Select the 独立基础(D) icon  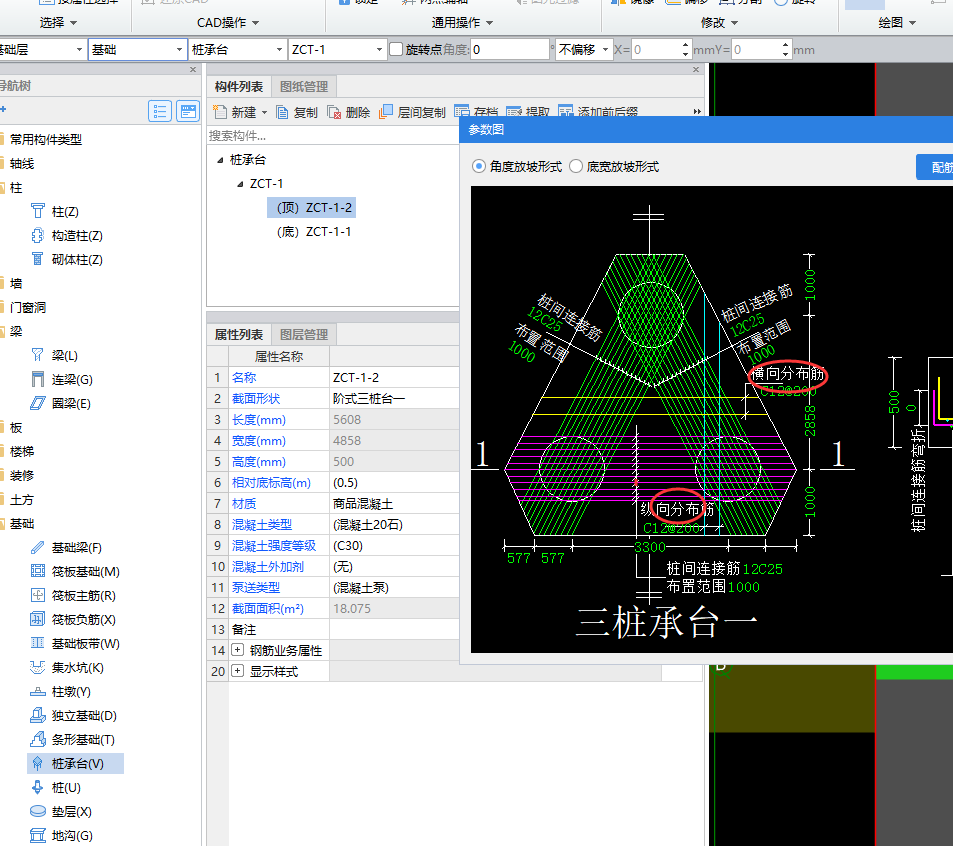[x=38, y=715]
